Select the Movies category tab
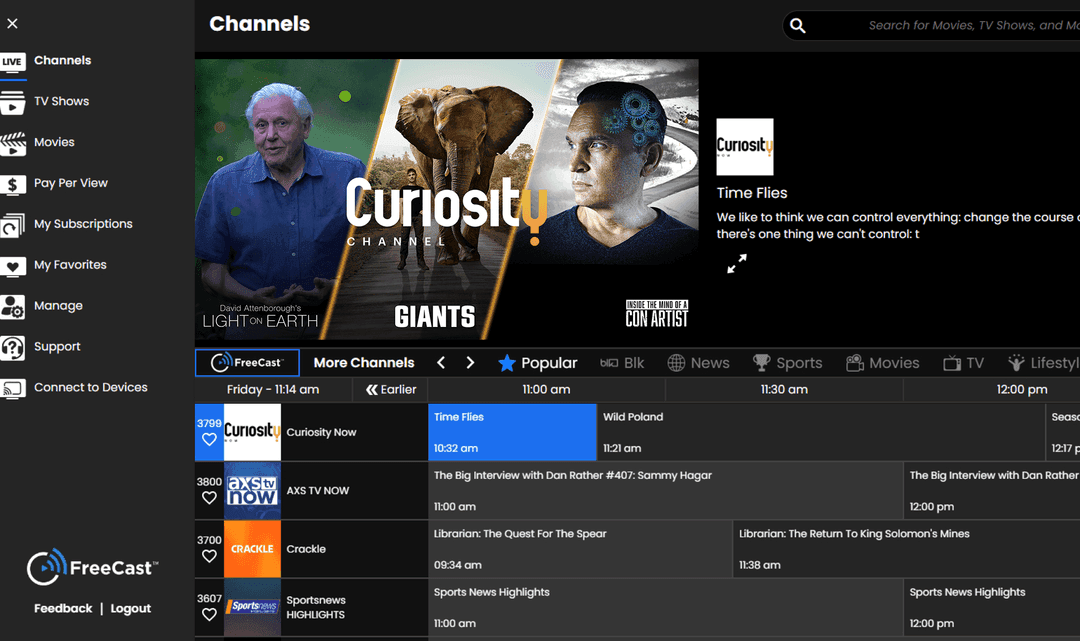 [x=882, y=363]
